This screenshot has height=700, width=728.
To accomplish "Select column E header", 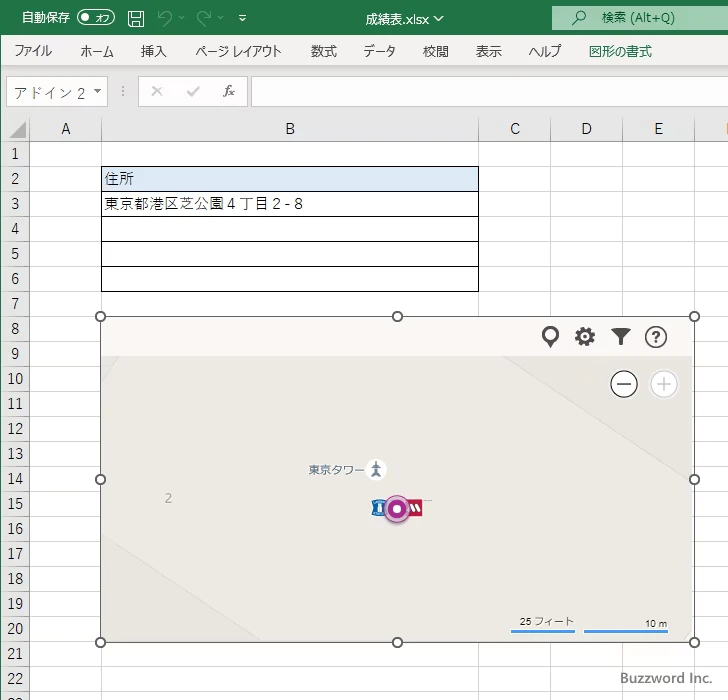I will [658, 129].
